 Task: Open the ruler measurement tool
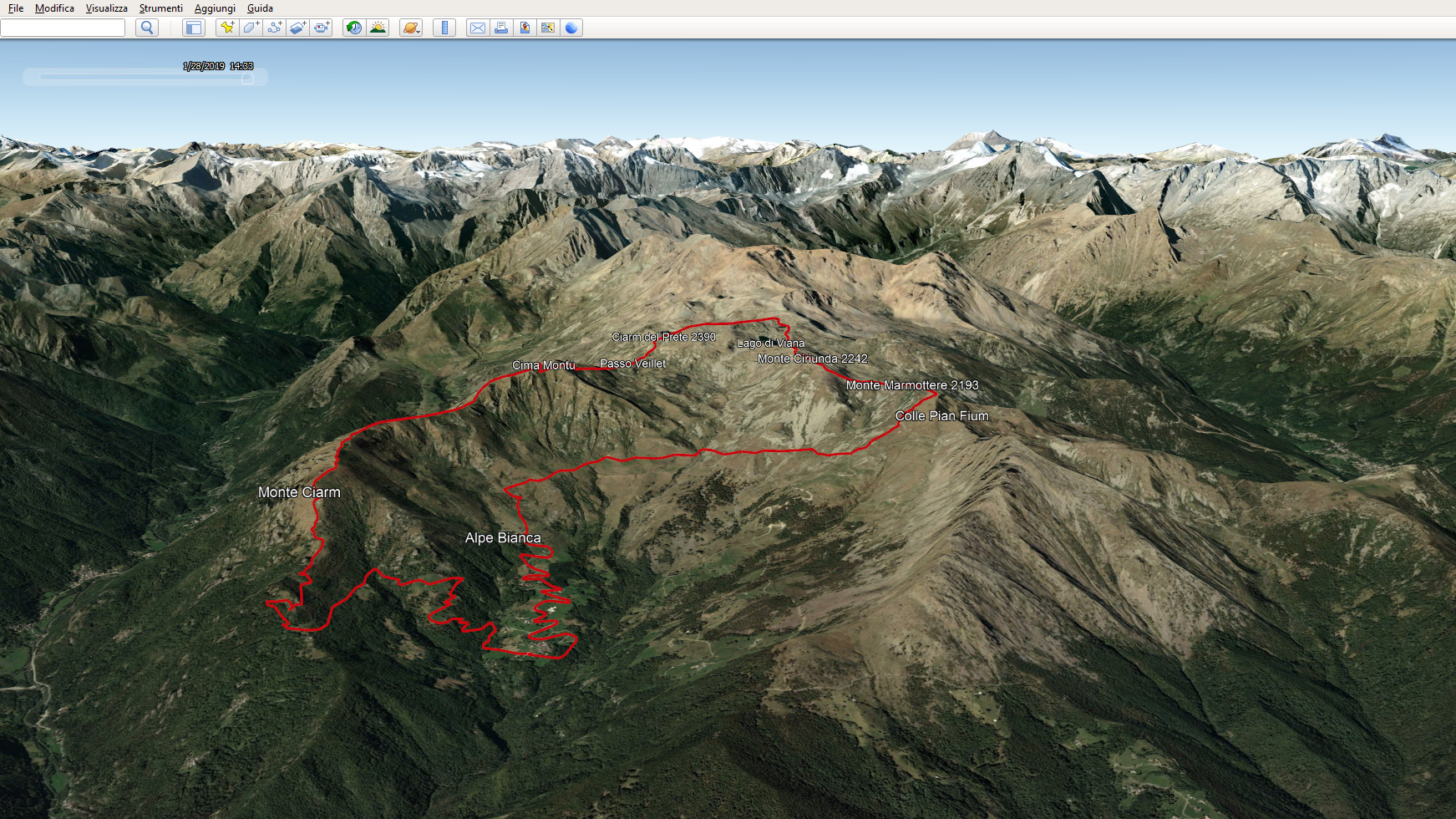pyautogui.click(x=444, y=28)
